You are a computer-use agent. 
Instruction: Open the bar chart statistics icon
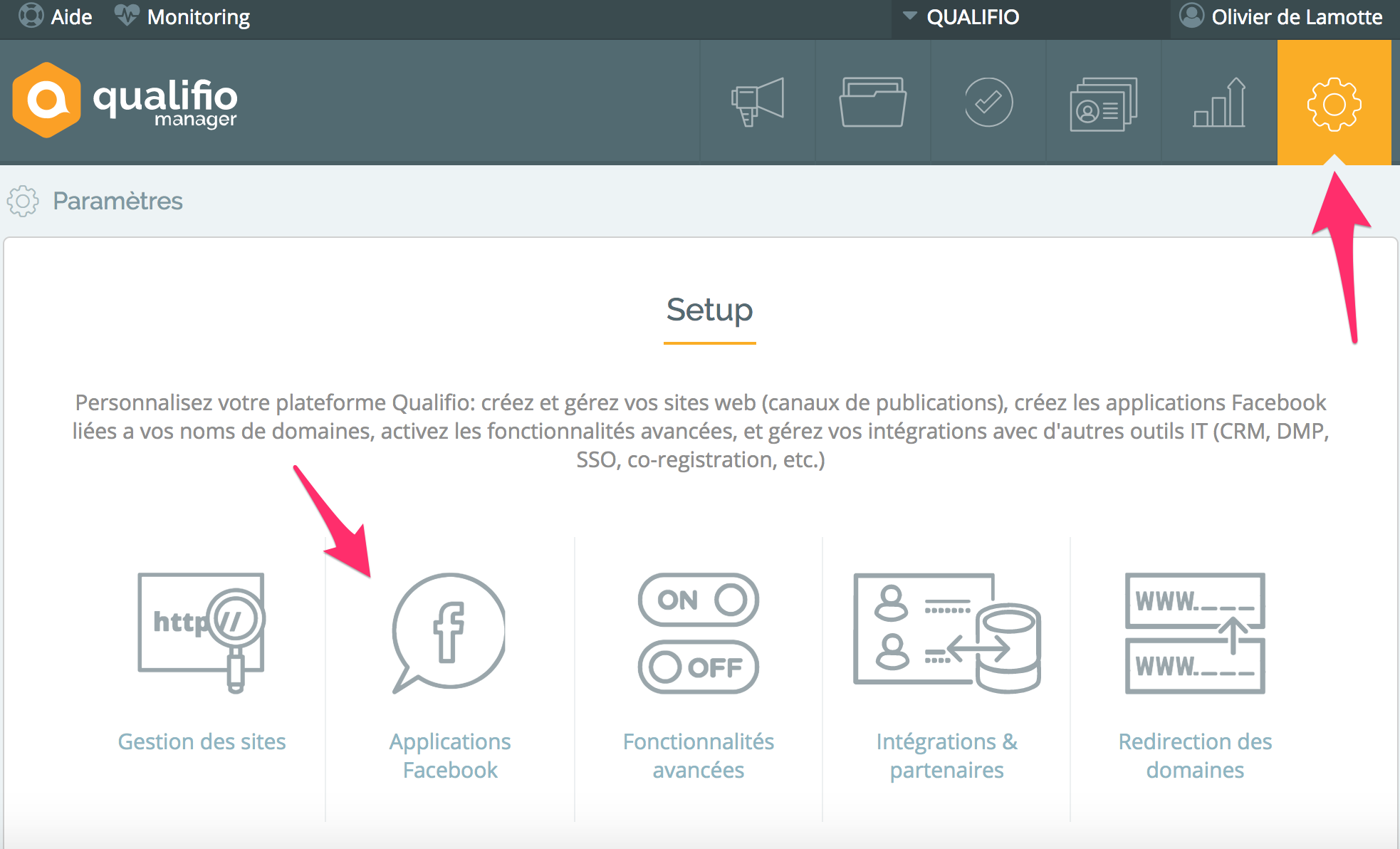tap(1219, 102)
